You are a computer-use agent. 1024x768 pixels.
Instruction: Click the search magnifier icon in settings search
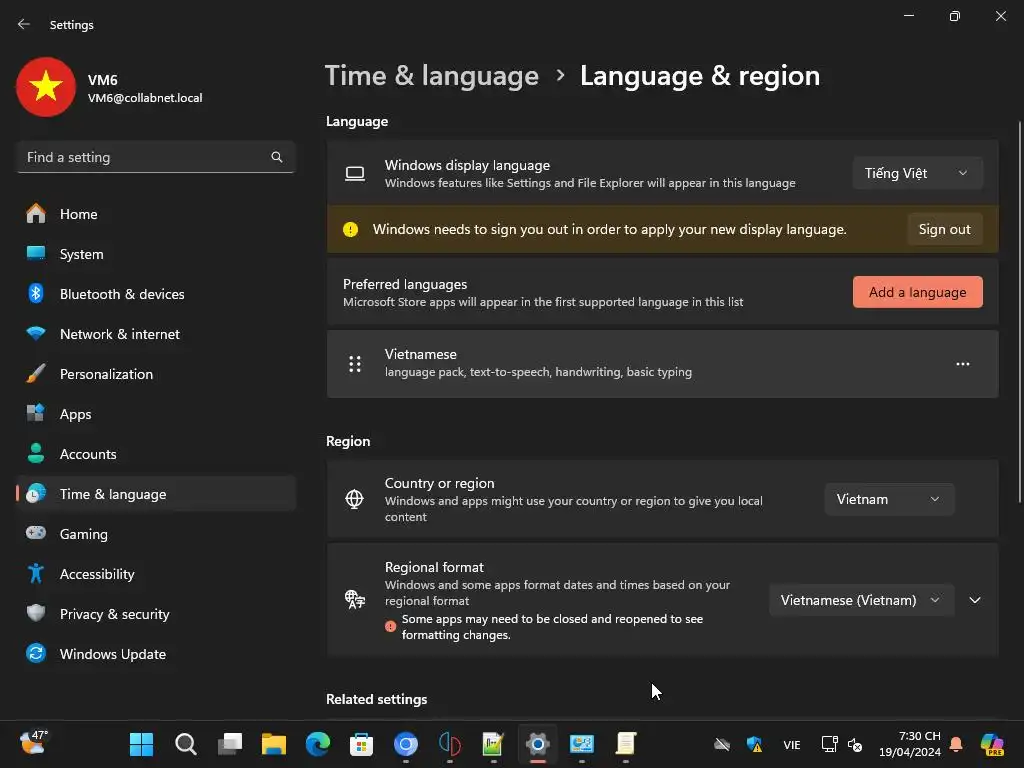[x=277, y=157]
